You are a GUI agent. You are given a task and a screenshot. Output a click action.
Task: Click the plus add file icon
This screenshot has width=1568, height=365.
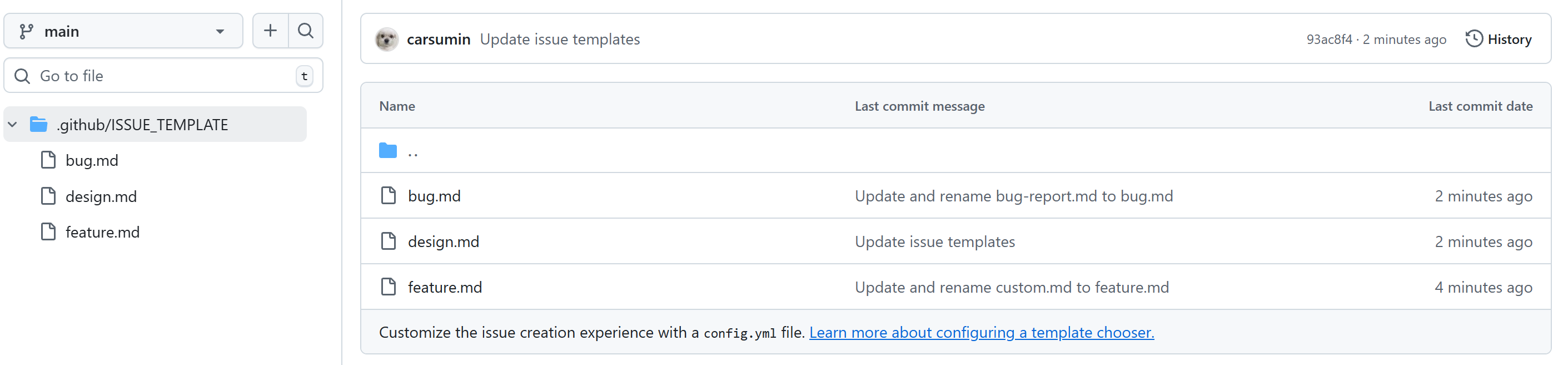(x=270, y=31)
